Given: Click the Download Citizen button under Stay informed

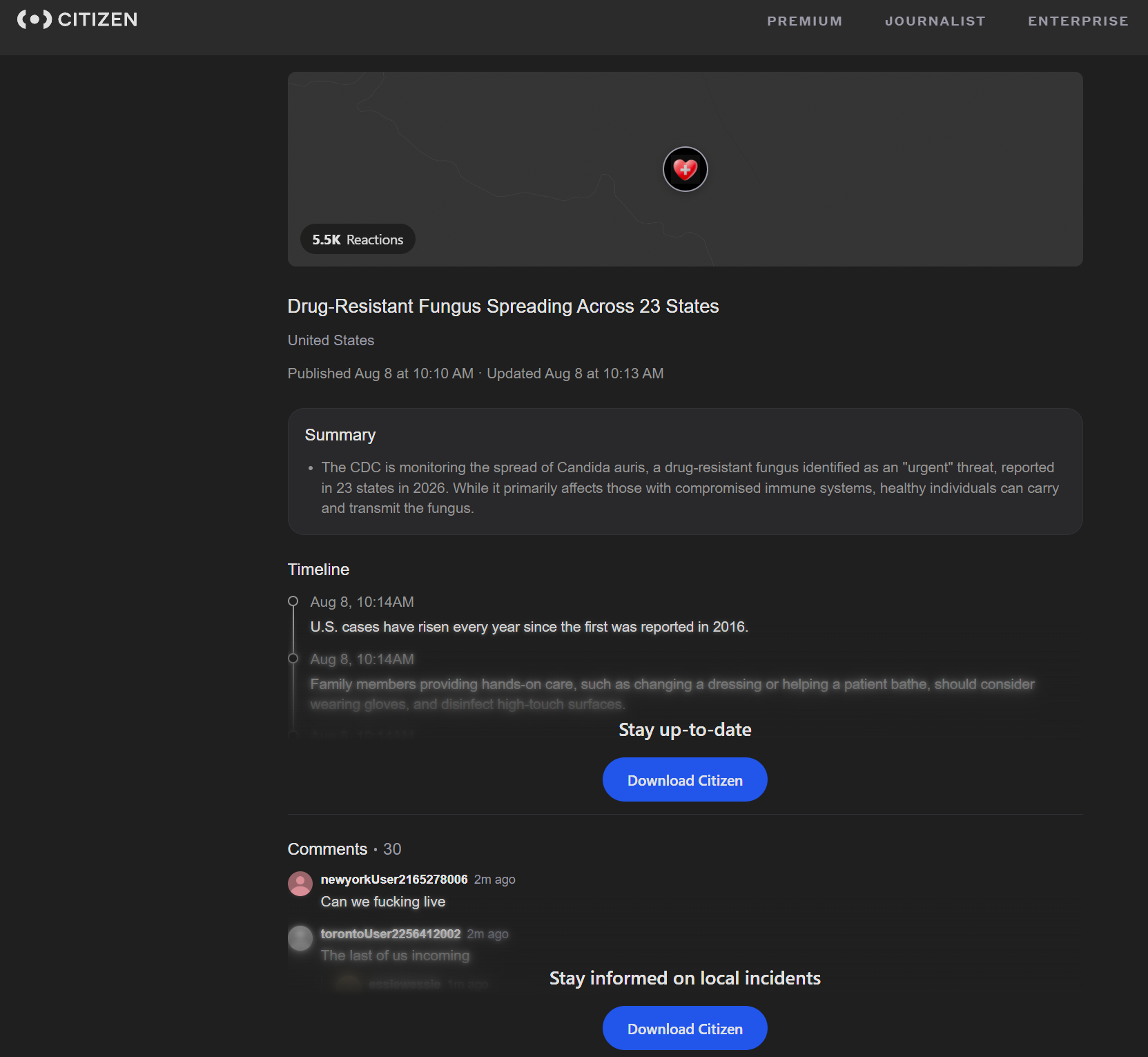Looking at the screenshot, I should [685, 1029].
